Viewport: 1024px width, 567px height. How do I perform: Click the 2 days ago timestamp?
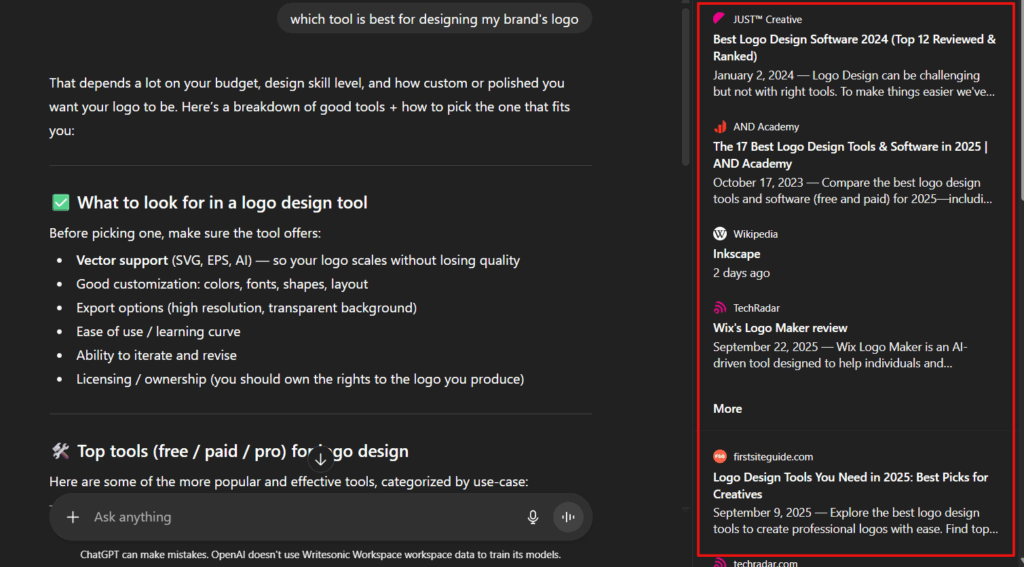pyautogui.click(x=741, y=273)
